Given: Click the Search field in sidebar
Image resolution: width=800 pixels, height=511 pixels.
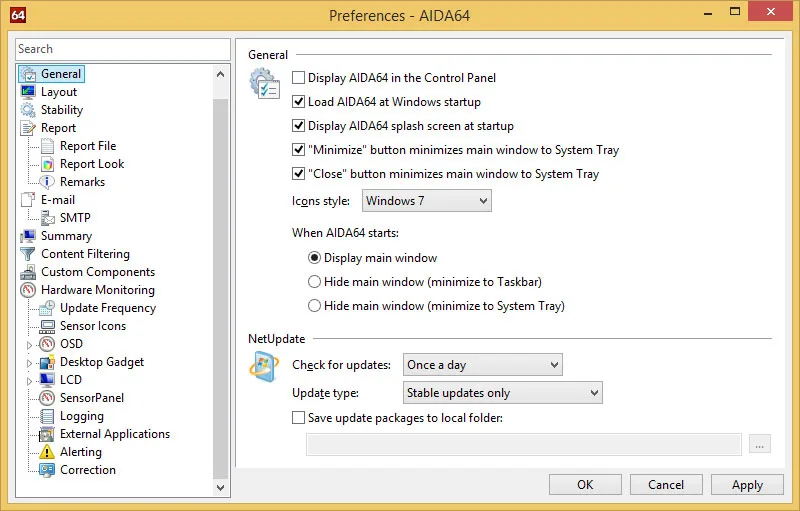Looking at the screenshot, I should [122, 49].
